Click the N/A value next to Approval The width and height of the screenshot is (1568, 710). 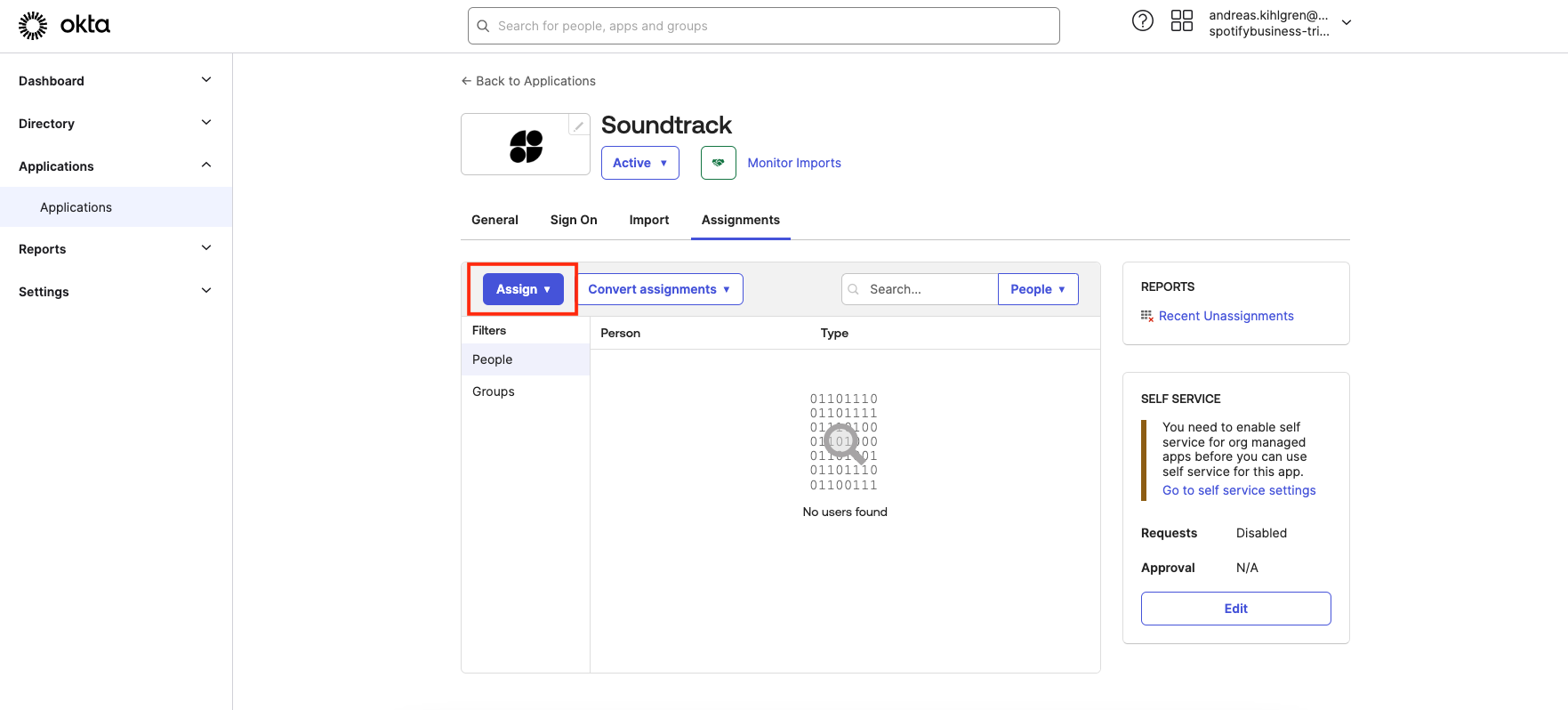[1247, 568]
